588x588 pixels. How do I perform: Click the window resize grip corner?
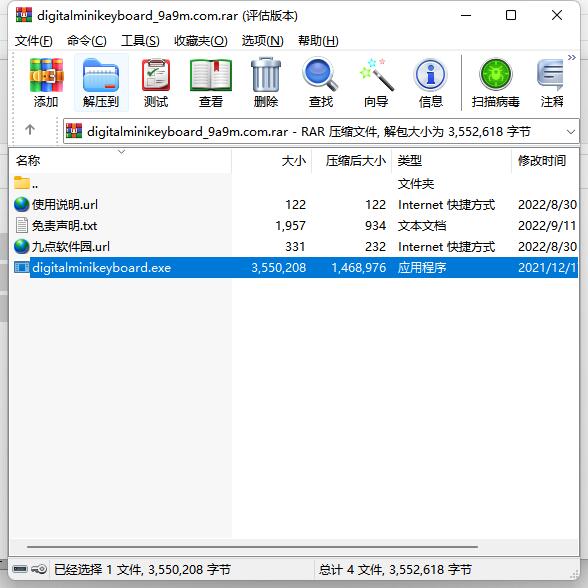[x=574, y=574]
